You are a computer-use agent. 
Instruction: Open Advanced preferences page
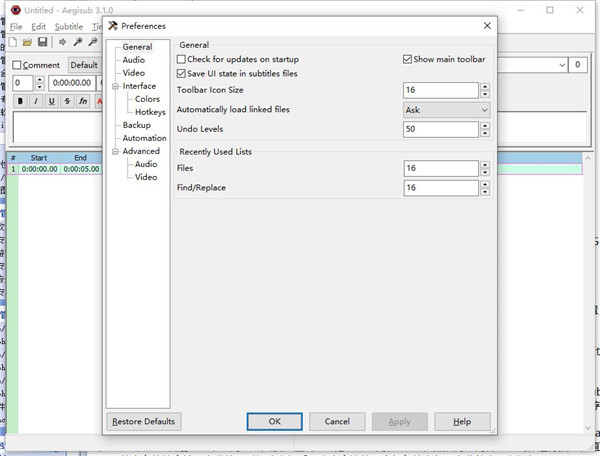point(141,151)
